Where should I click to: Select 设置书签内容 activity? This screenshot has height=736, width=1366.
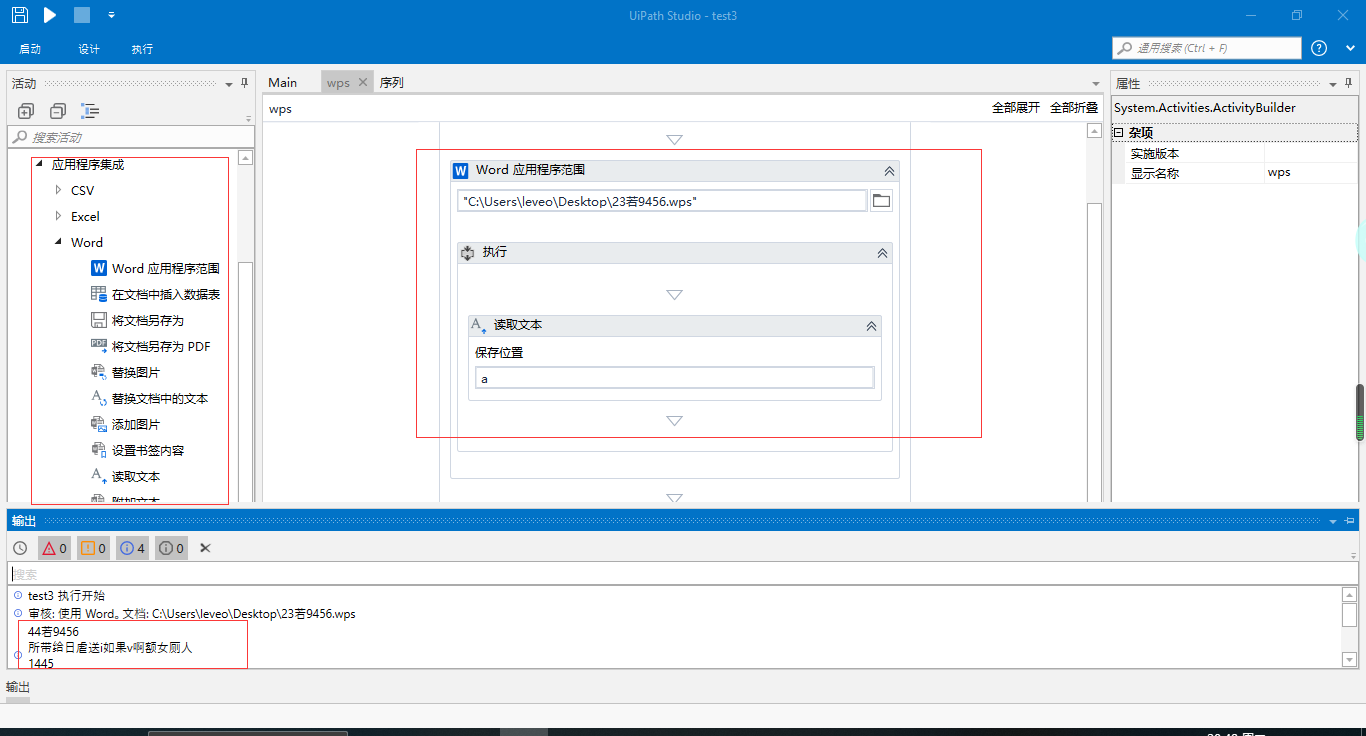pos(137,450)
